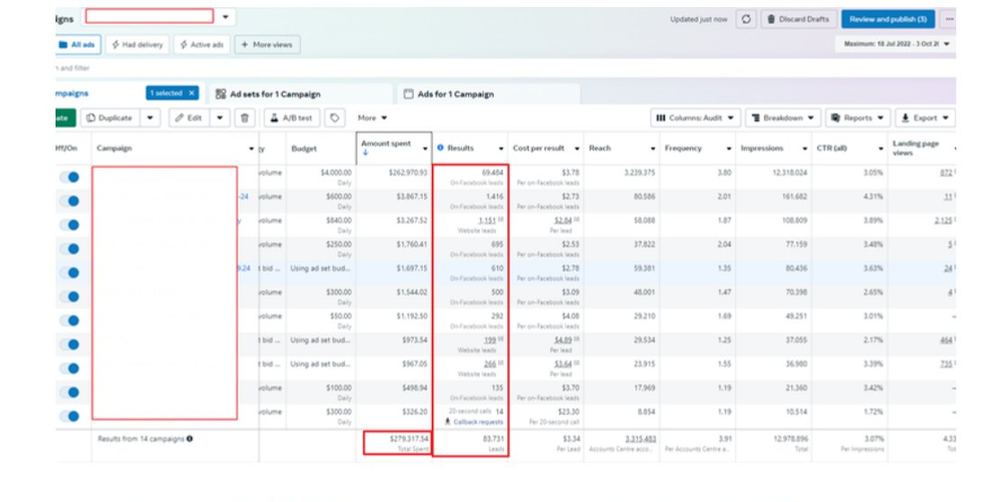This screenshot has width=1000, height=502.
Task: Open the More dropdown in toolbar
Action: pos(372,118)
